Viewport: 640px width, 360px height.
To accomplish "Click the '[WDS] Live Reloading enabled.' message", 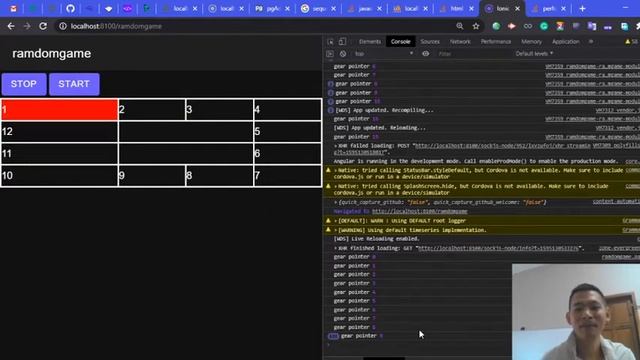I will pyautogui.click(x=376, y=239).
